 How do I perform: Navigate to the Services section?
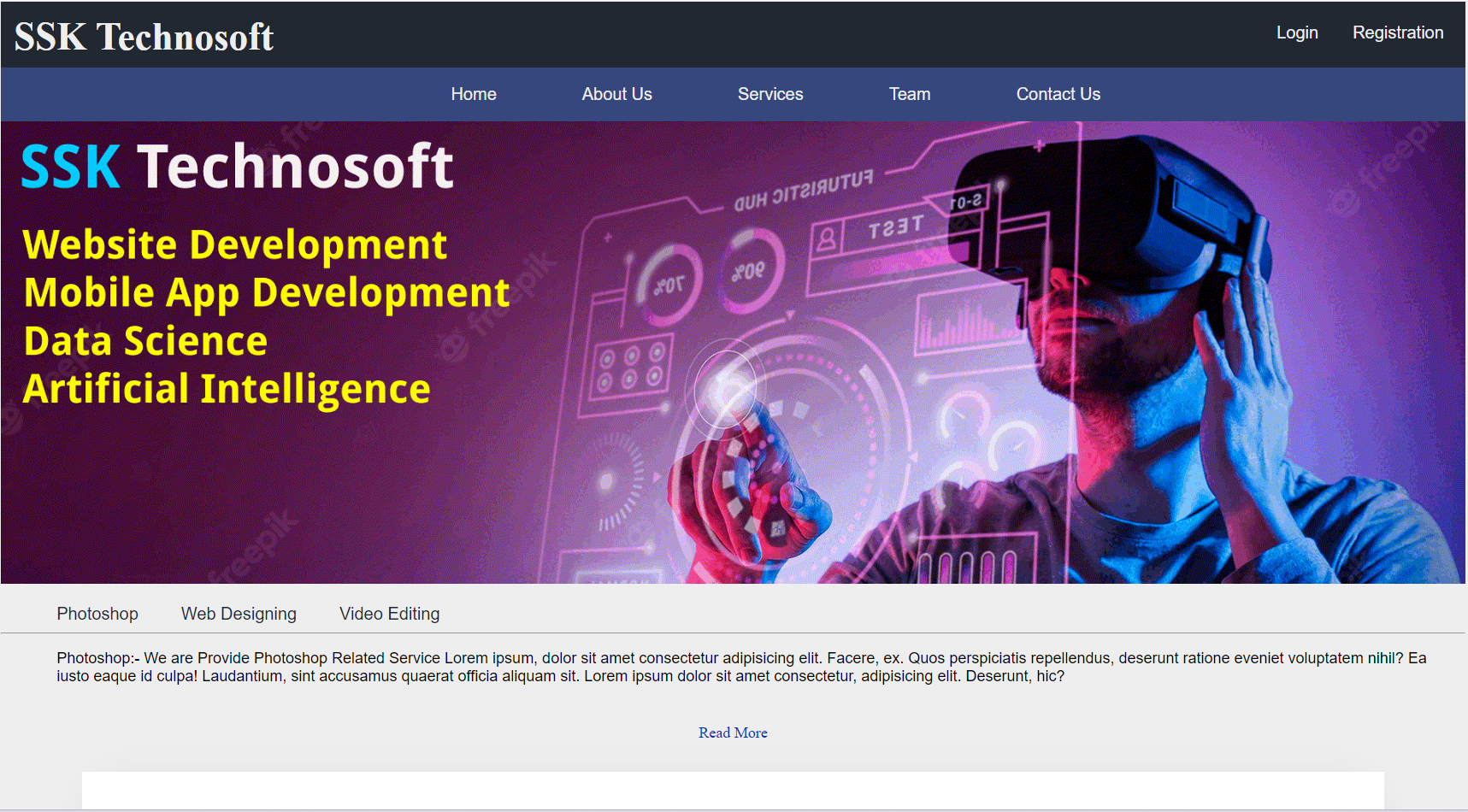[x=769, y=94]
